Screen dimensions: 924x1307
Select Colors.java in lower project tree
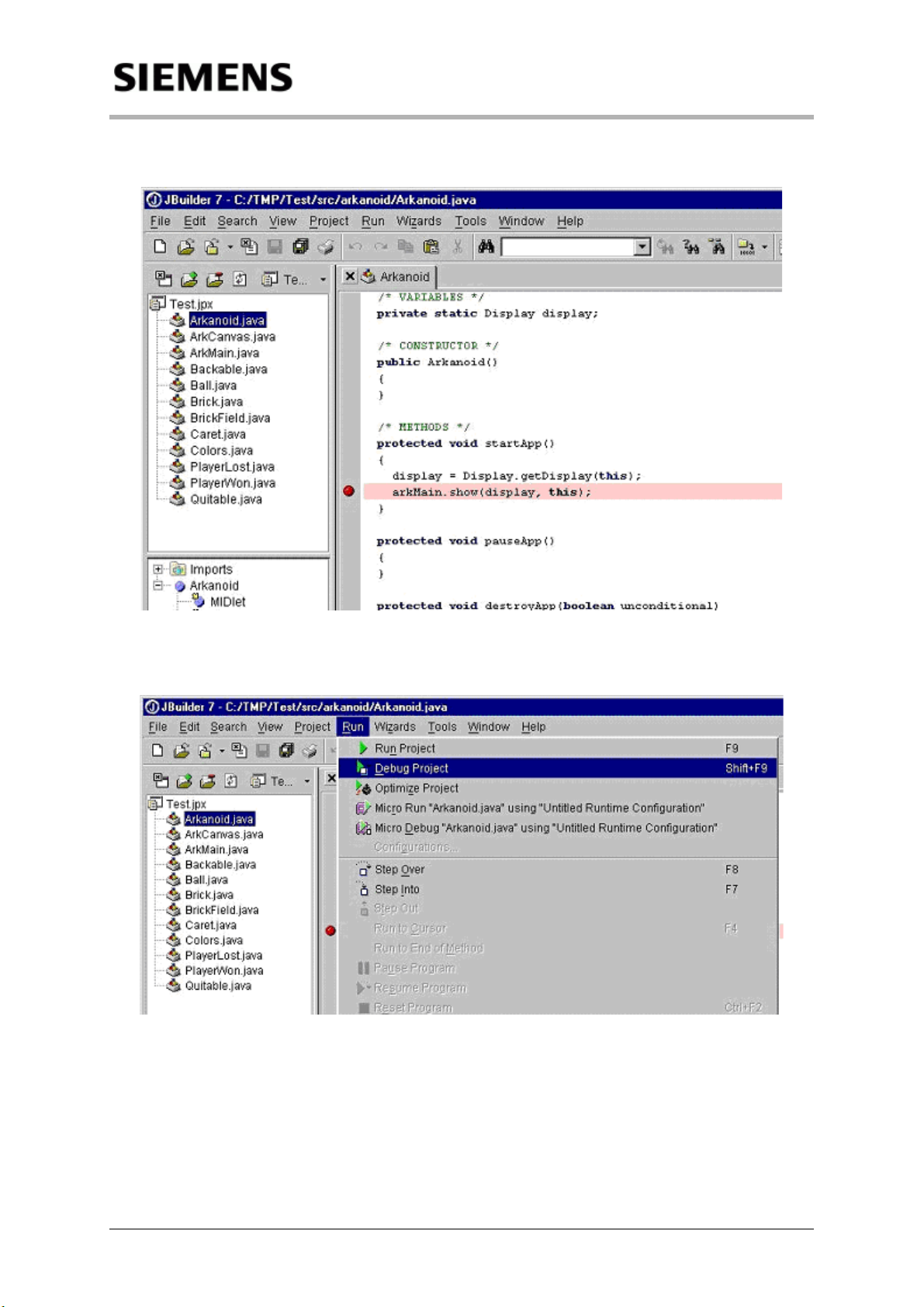(213, 940)
